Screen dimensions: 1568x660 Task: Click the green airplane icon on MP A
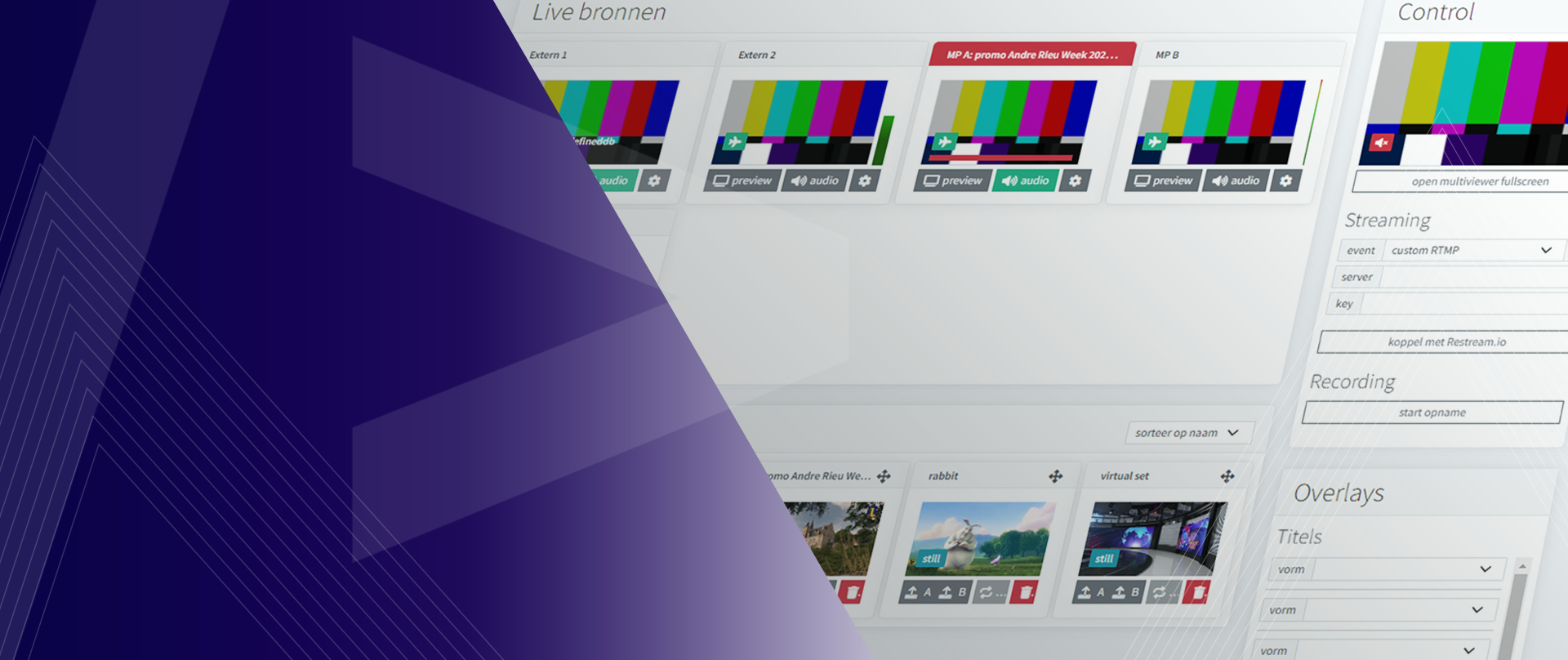coord(945,142)
